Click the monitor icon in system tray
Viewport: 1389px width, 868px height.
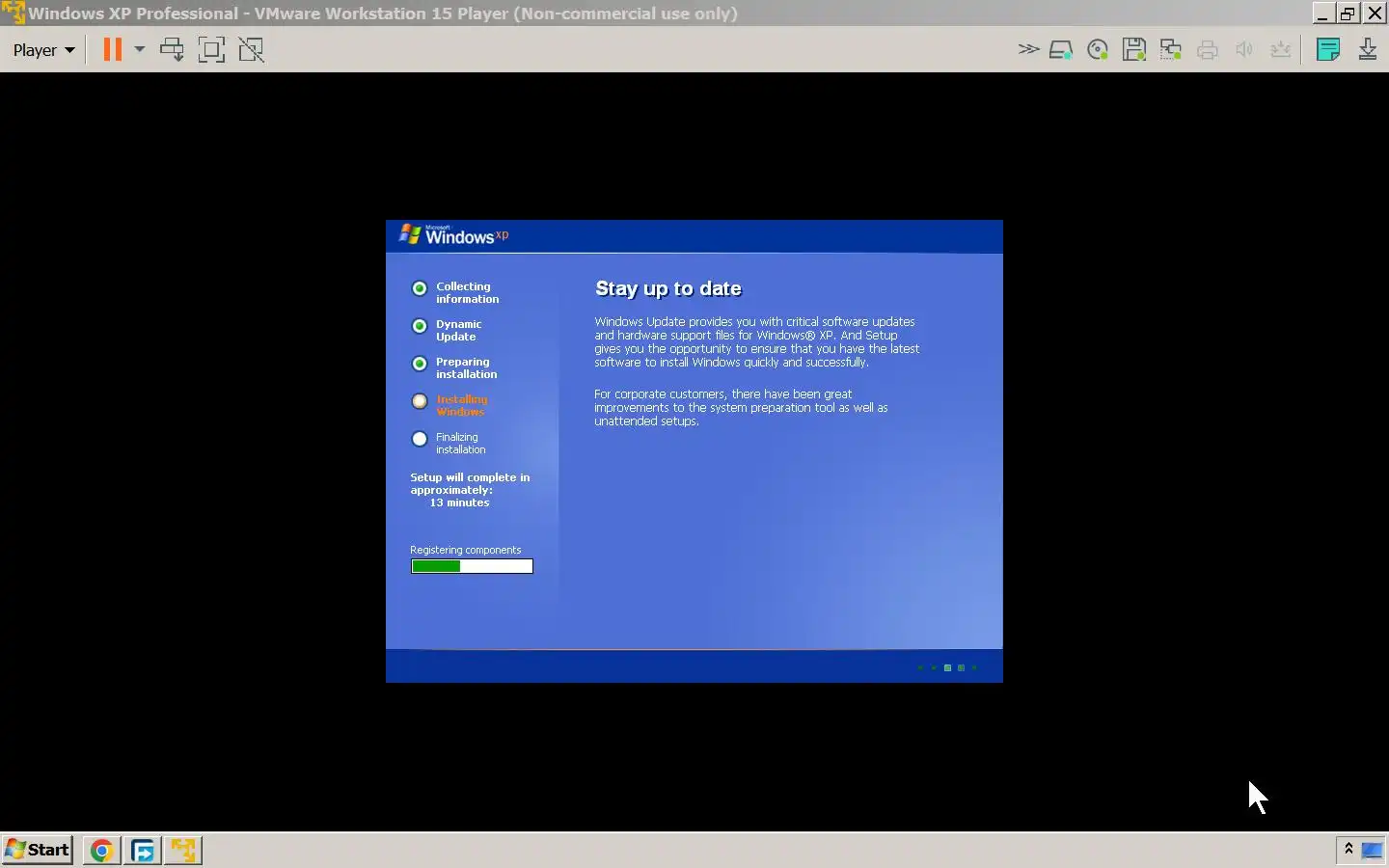coord(1372,850)
